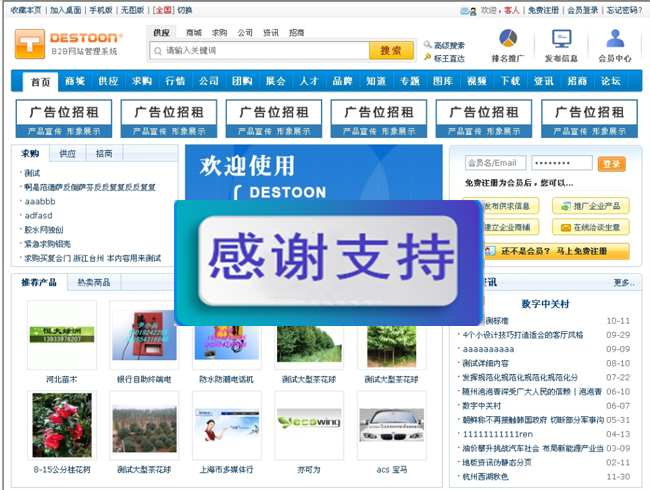
Task: Open 知道 in navigation bar
Action: 376,81
